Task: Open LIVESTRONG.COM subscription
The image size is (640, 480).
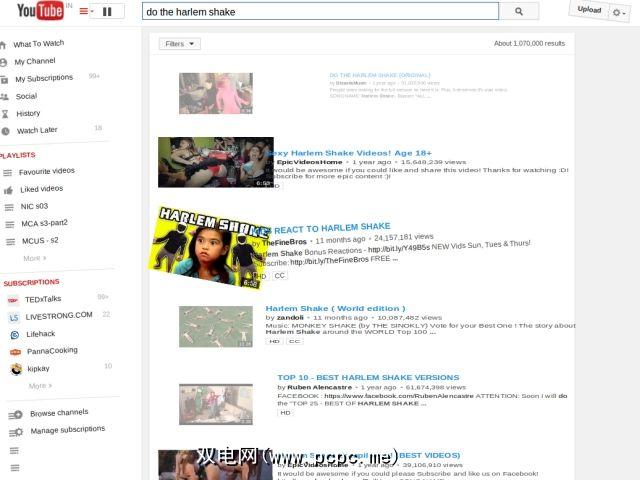Action: point(59,316)
